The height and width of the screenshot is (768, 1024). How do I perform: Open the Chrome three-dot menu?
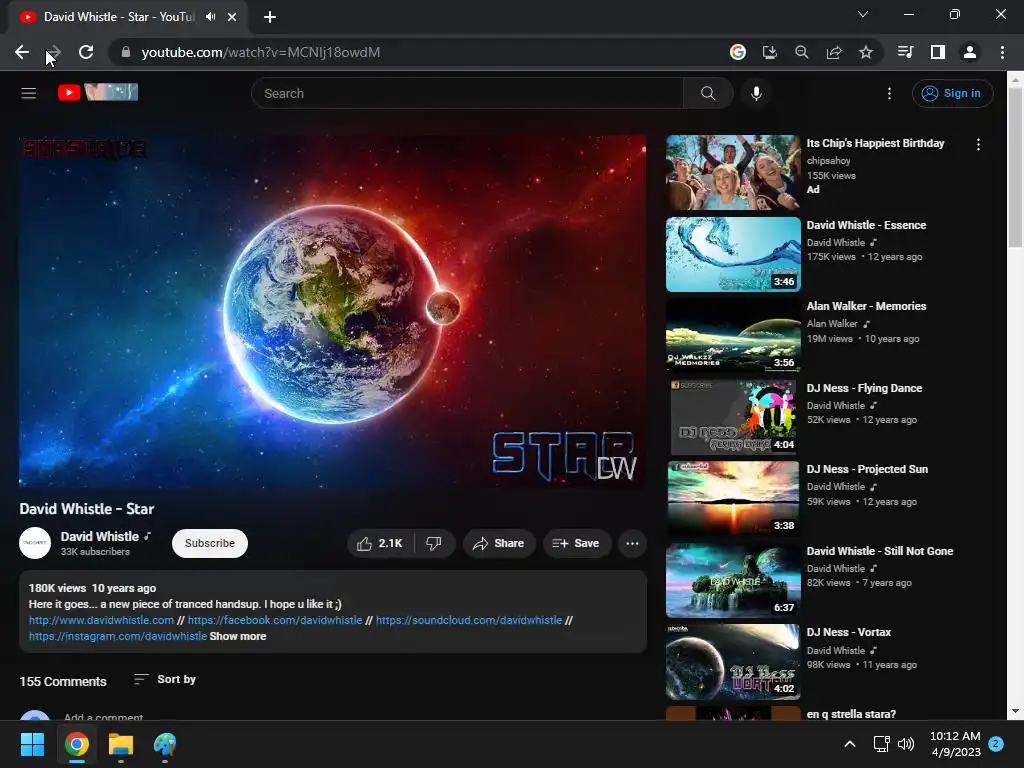point(1002,52)
